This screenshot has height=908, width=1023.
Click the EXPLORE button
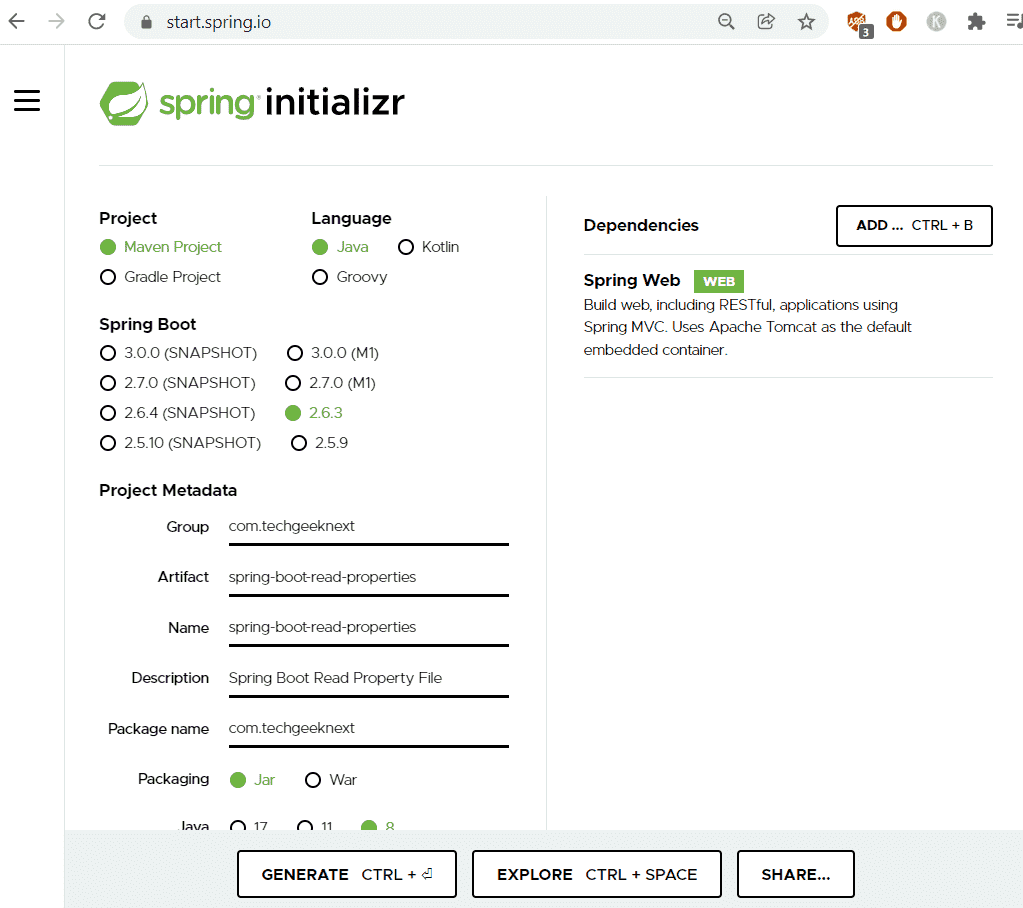[596, 874]
